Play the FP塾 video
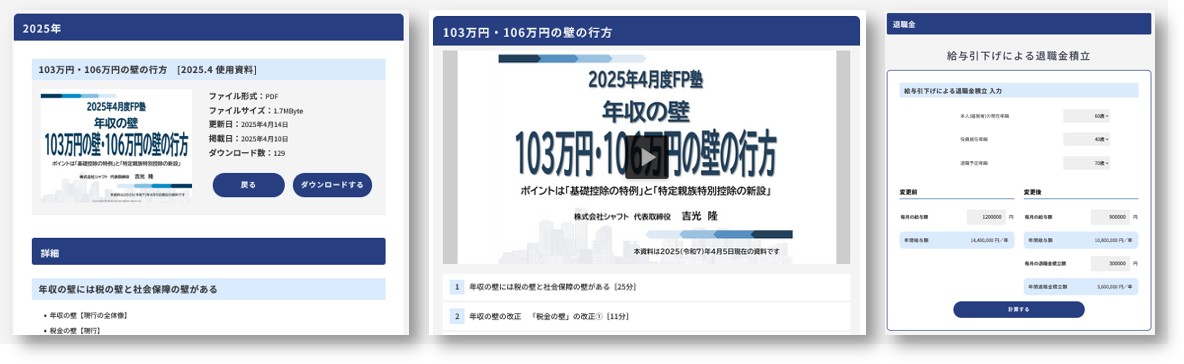The image size is (1184, 364). 646,157
